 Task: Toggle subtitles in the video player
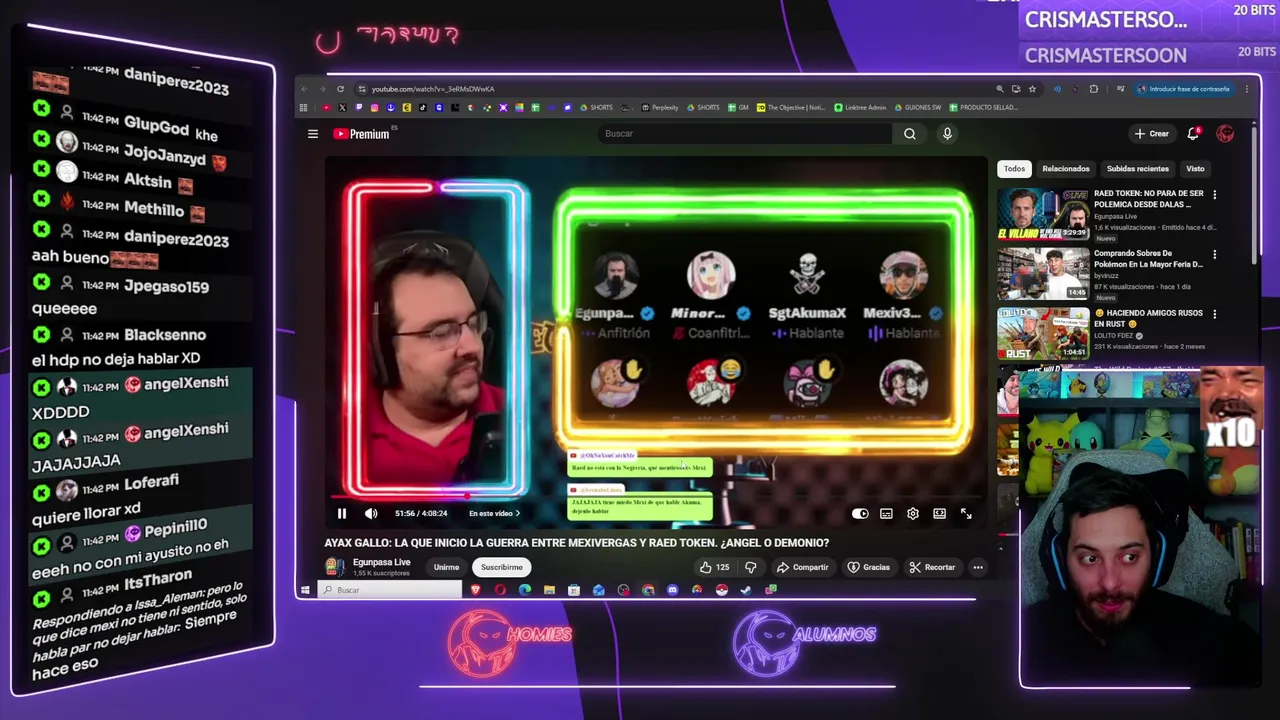point(886,514)
